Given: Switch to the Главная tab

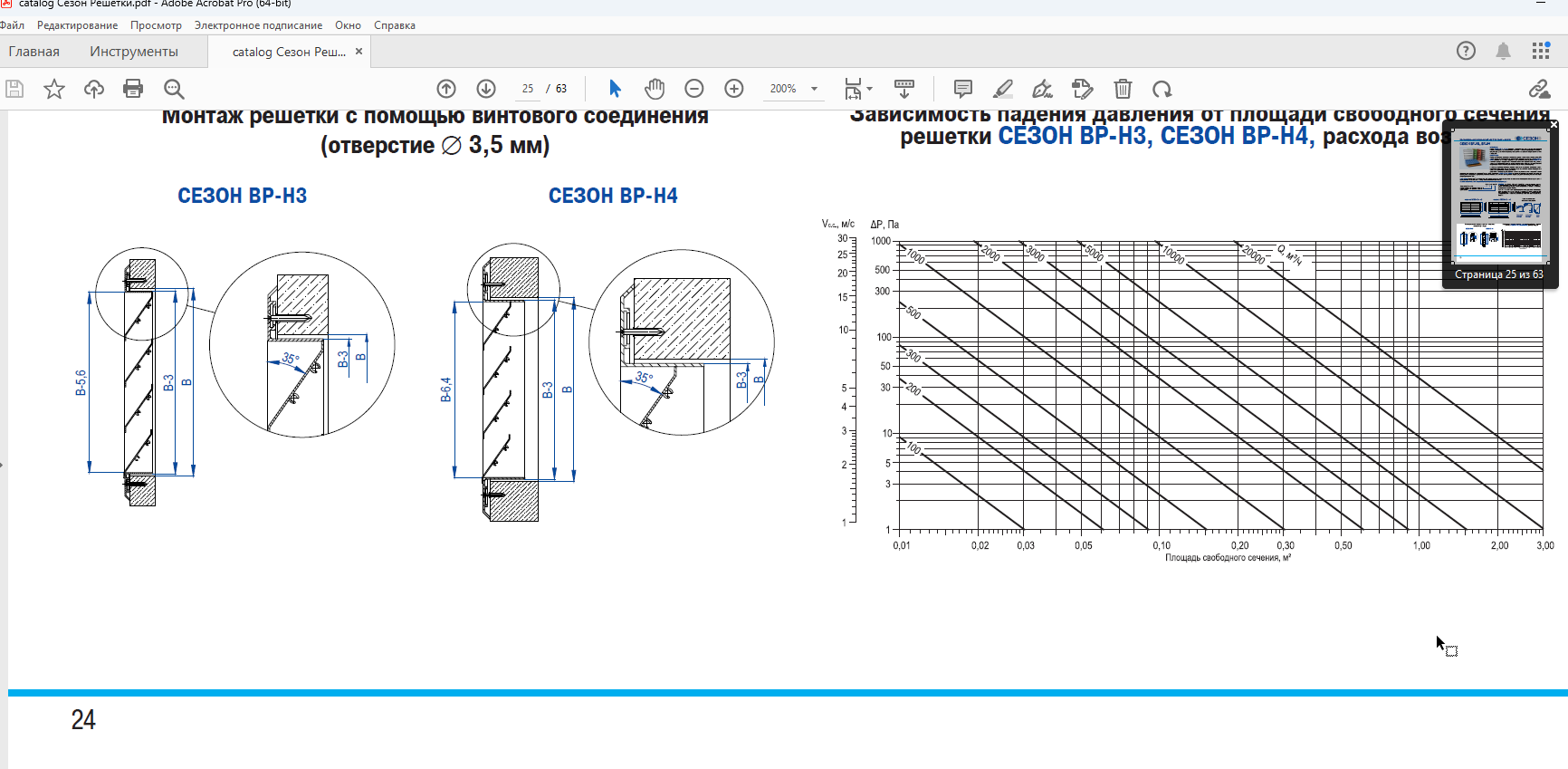Looking at the screenshot, I should [34, 52].
